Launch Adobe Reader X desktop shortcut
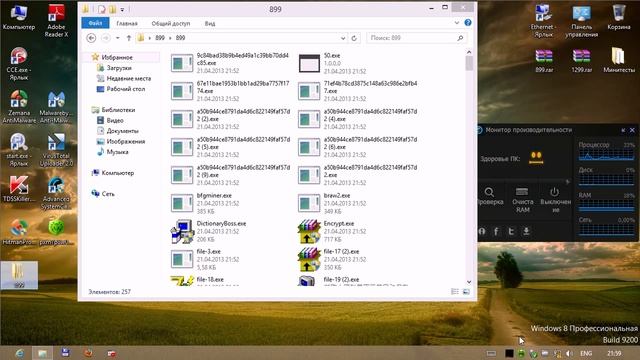640x360 pixels. pos(56,21)
